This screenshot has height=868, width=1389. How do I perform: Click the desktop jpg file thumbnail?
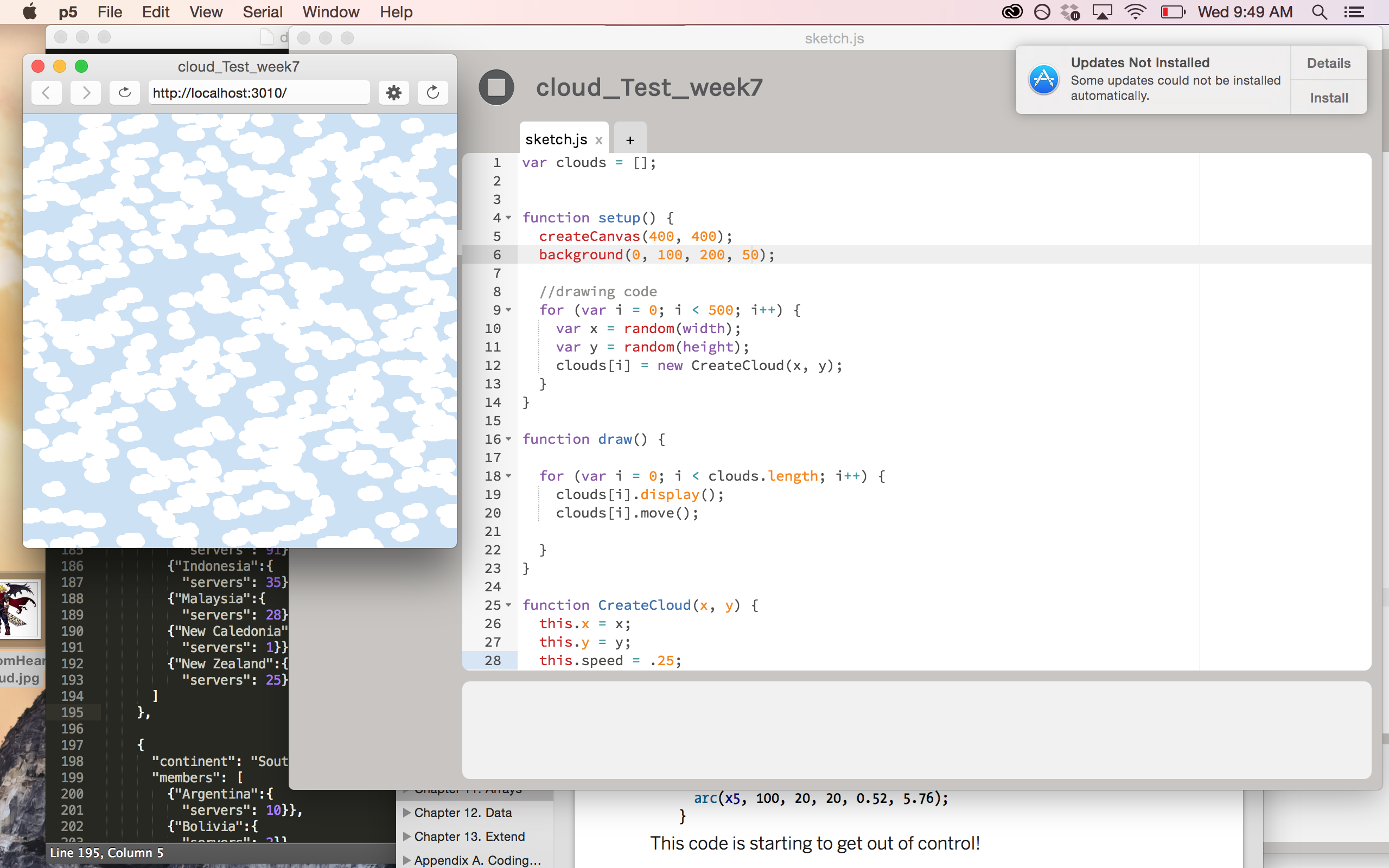coord(20,609)
